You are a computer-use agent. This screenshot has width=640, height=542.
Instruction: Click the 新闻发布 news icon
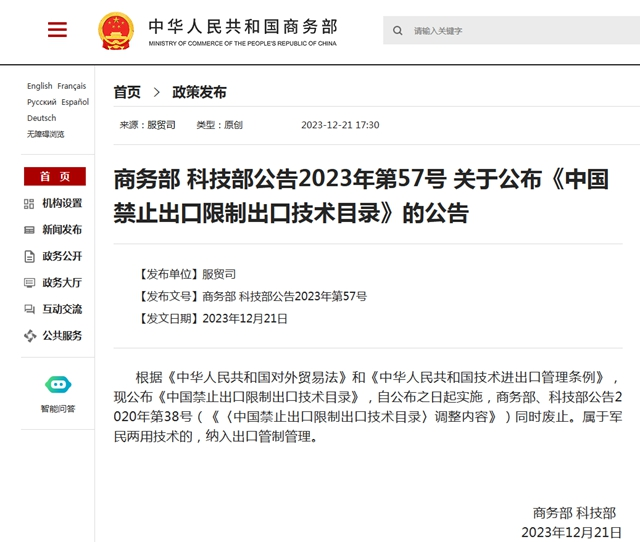29,230
